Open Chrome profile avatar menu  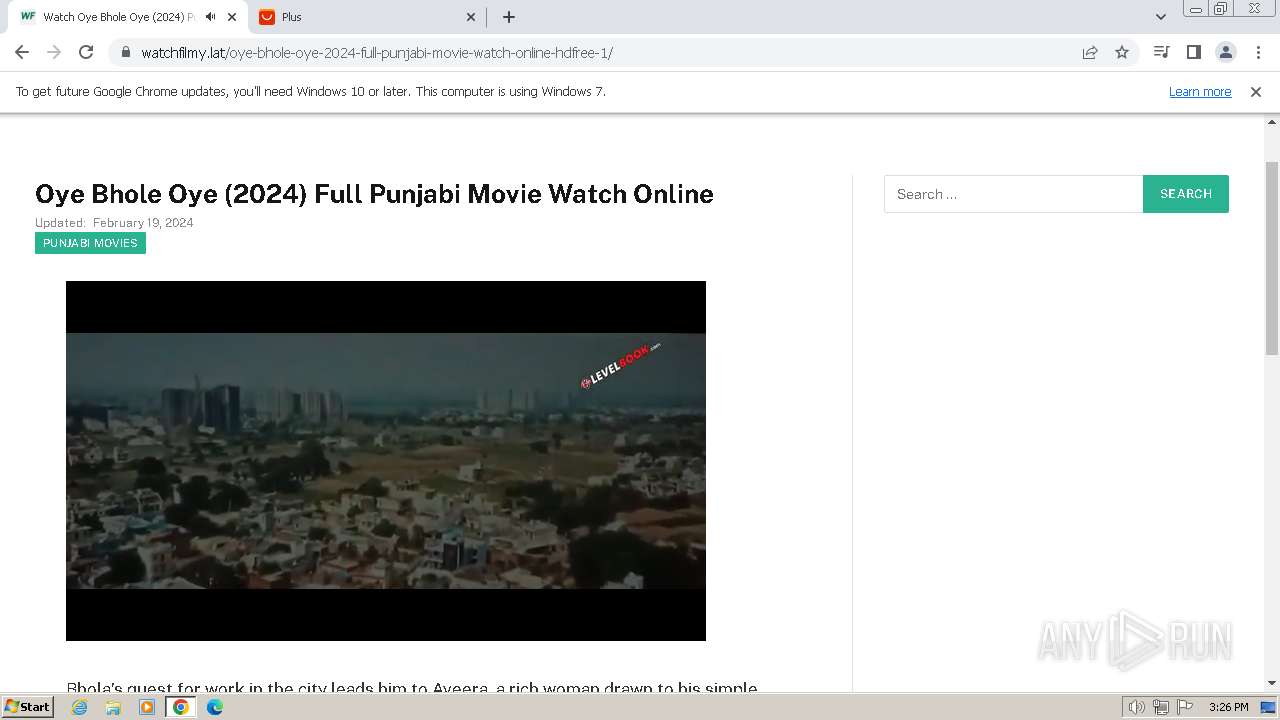[x=1225, y=52]
